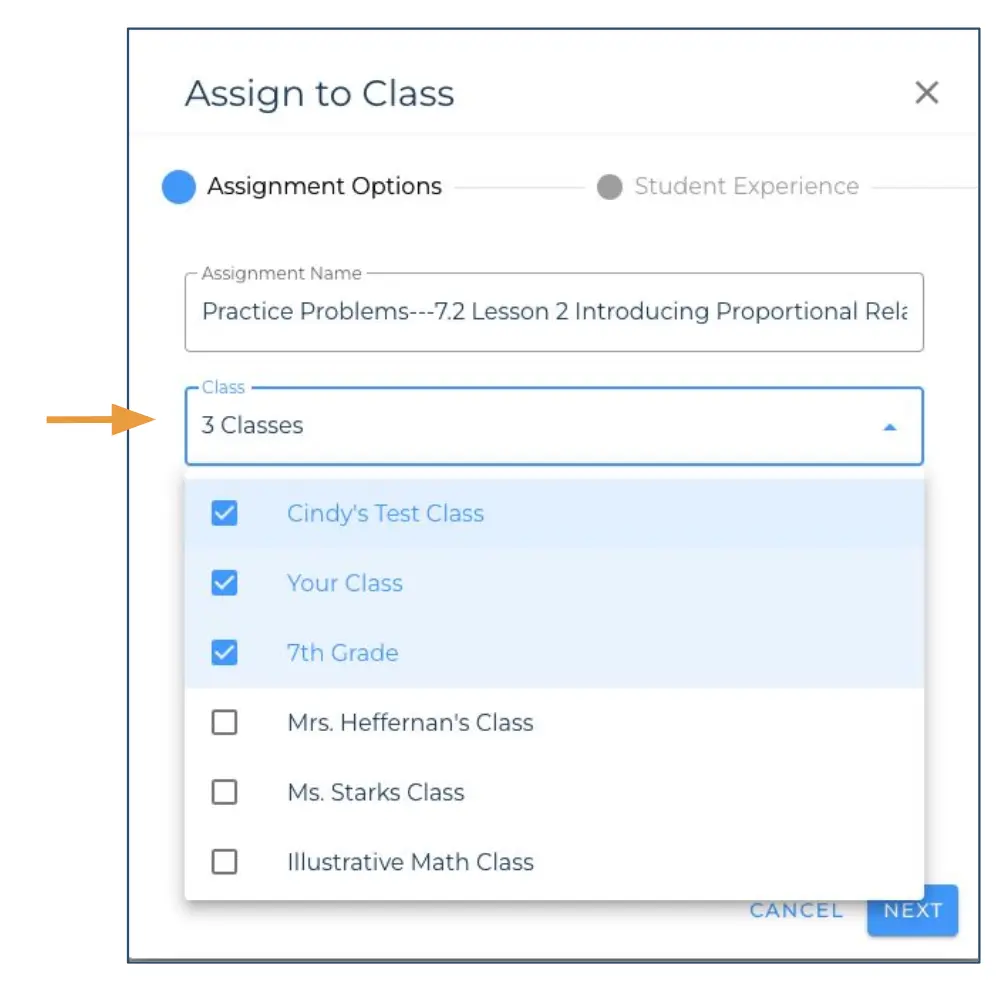Click CANCEL to dismiss the assignment

(795, 910)
